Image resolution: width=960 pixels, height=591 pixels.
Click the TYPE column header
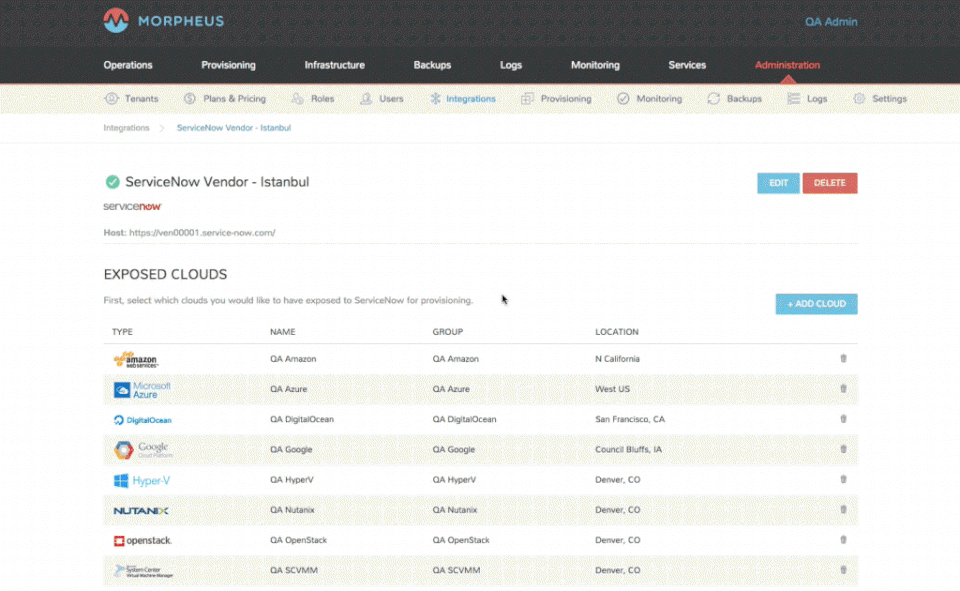122,331
